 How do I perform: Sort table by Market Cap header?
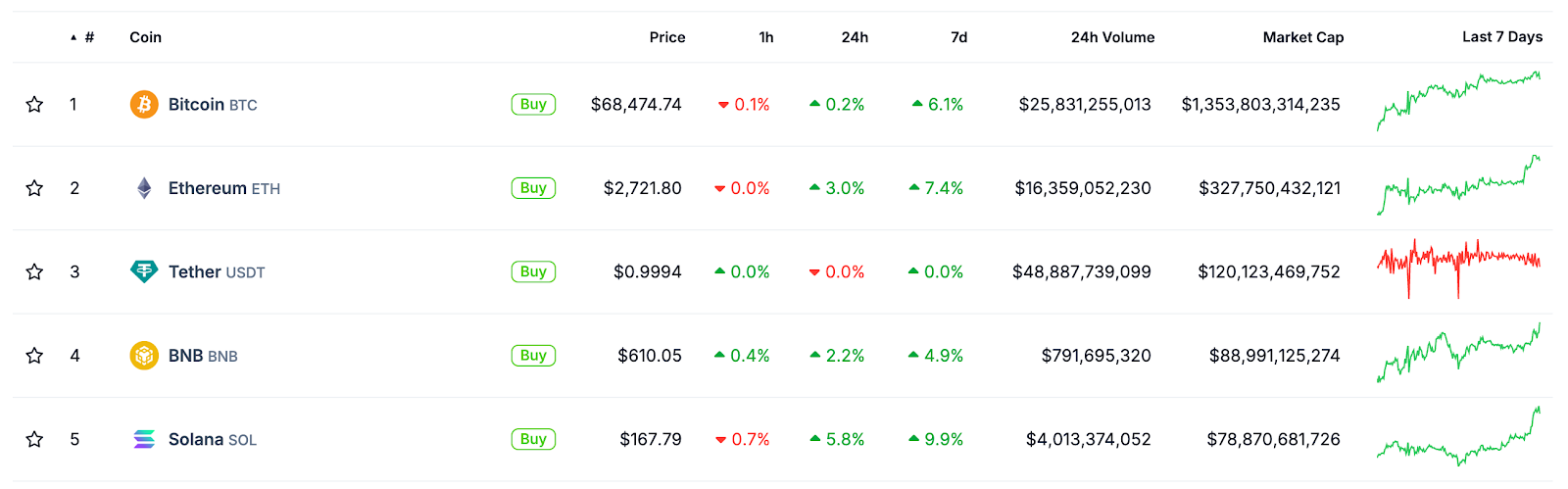1303,37
